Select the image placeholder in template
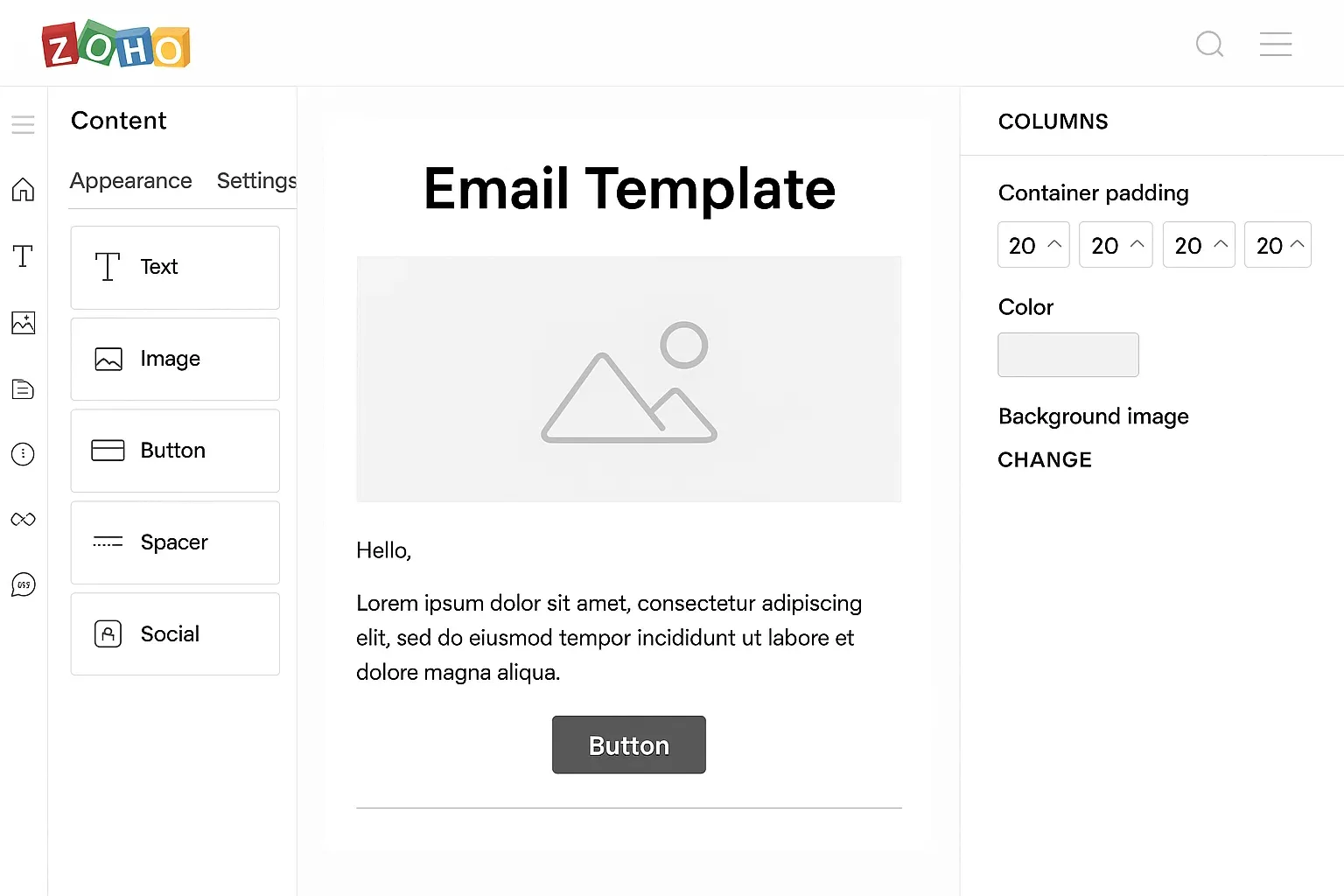Screen dimensions: 1344x896 coord(628,379)
